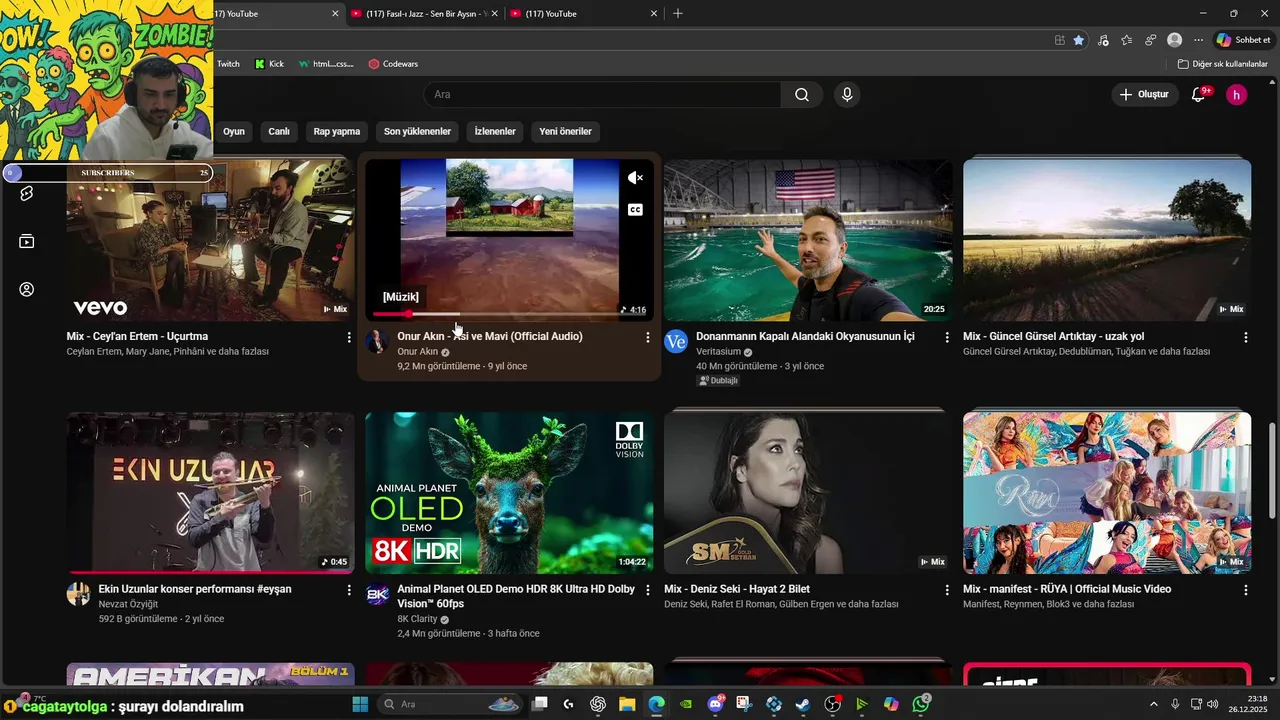The height and width of the screenshot is (720, 1280).
Task: Open options menu for manifest RÜYA mix
Action: click(x=1245, y=590)
